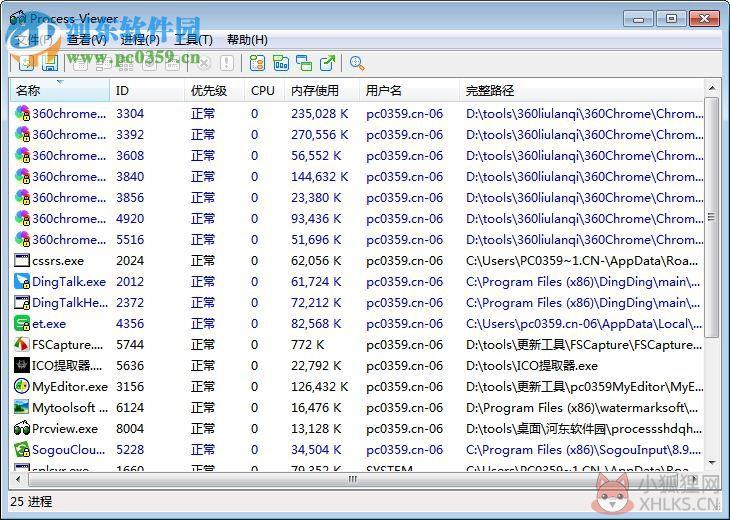730x520 pixels.
Task: Select the 93,436 K memory value
Action: coord(316,218)
